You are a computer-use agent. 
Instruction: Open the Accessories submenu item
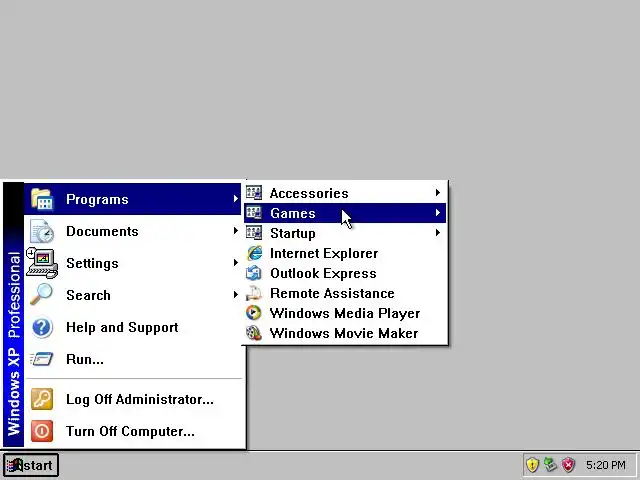click(345, 193)
